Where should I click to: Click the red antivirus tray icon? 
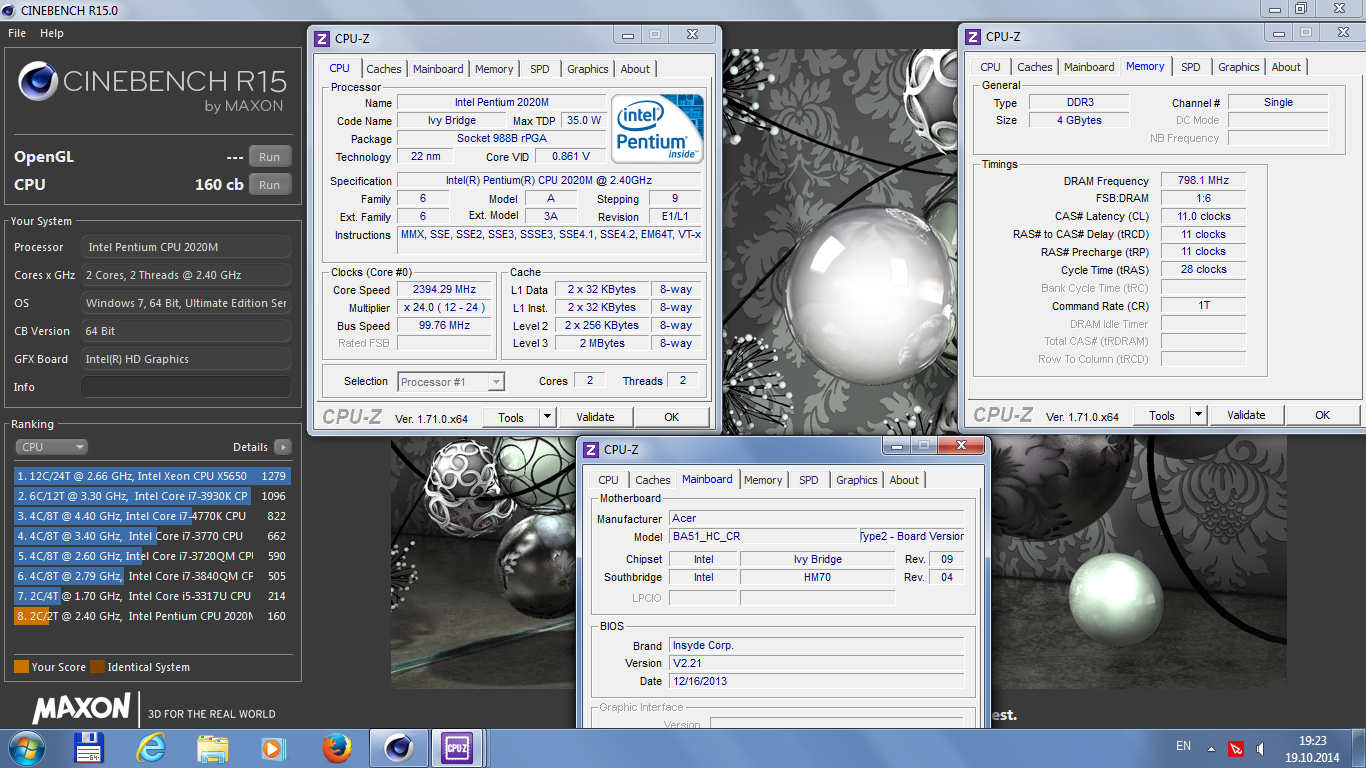pyautogui.click(x=1236, y=748)
